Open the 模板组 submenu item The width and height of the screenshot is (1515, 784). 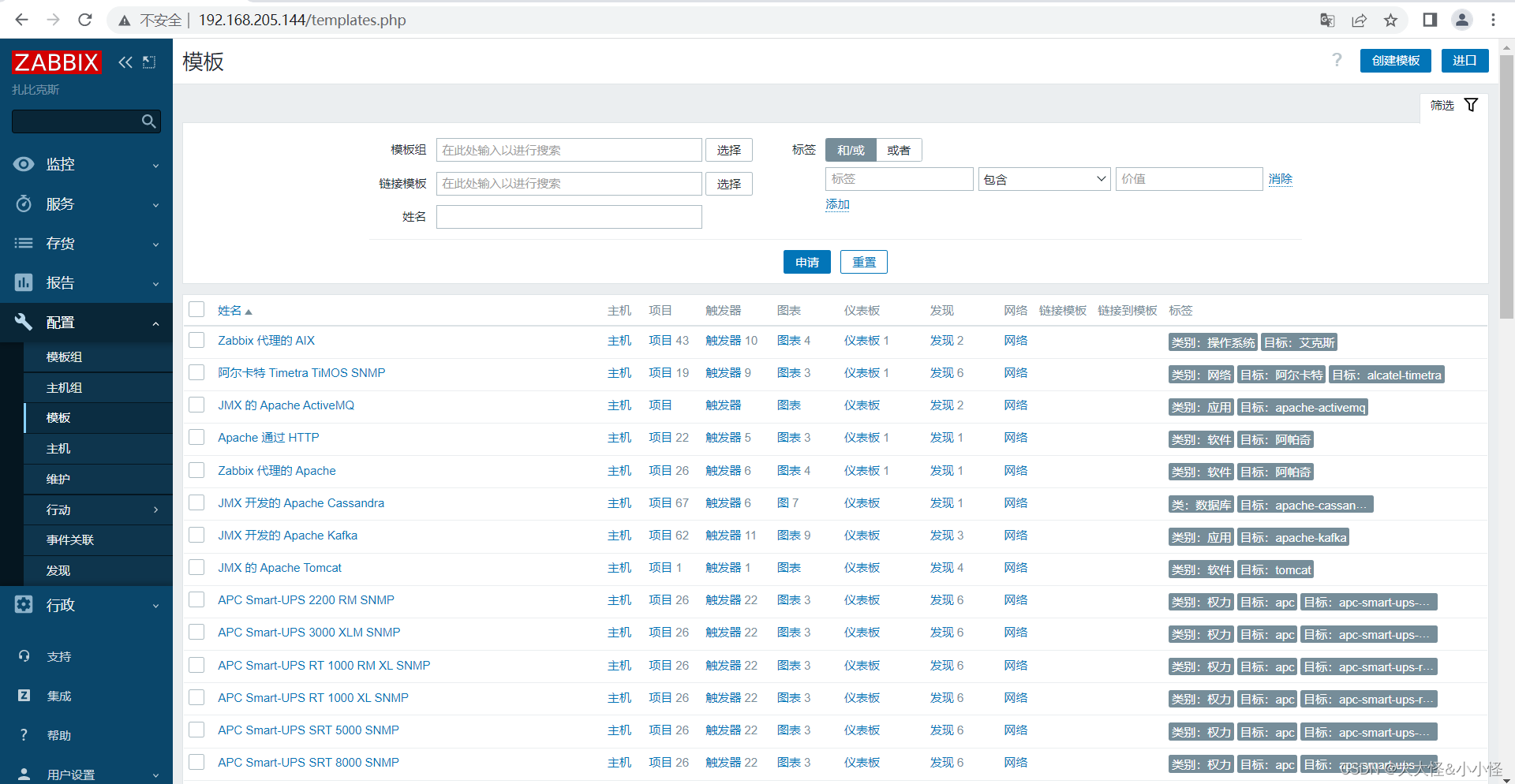coord(98,357)
